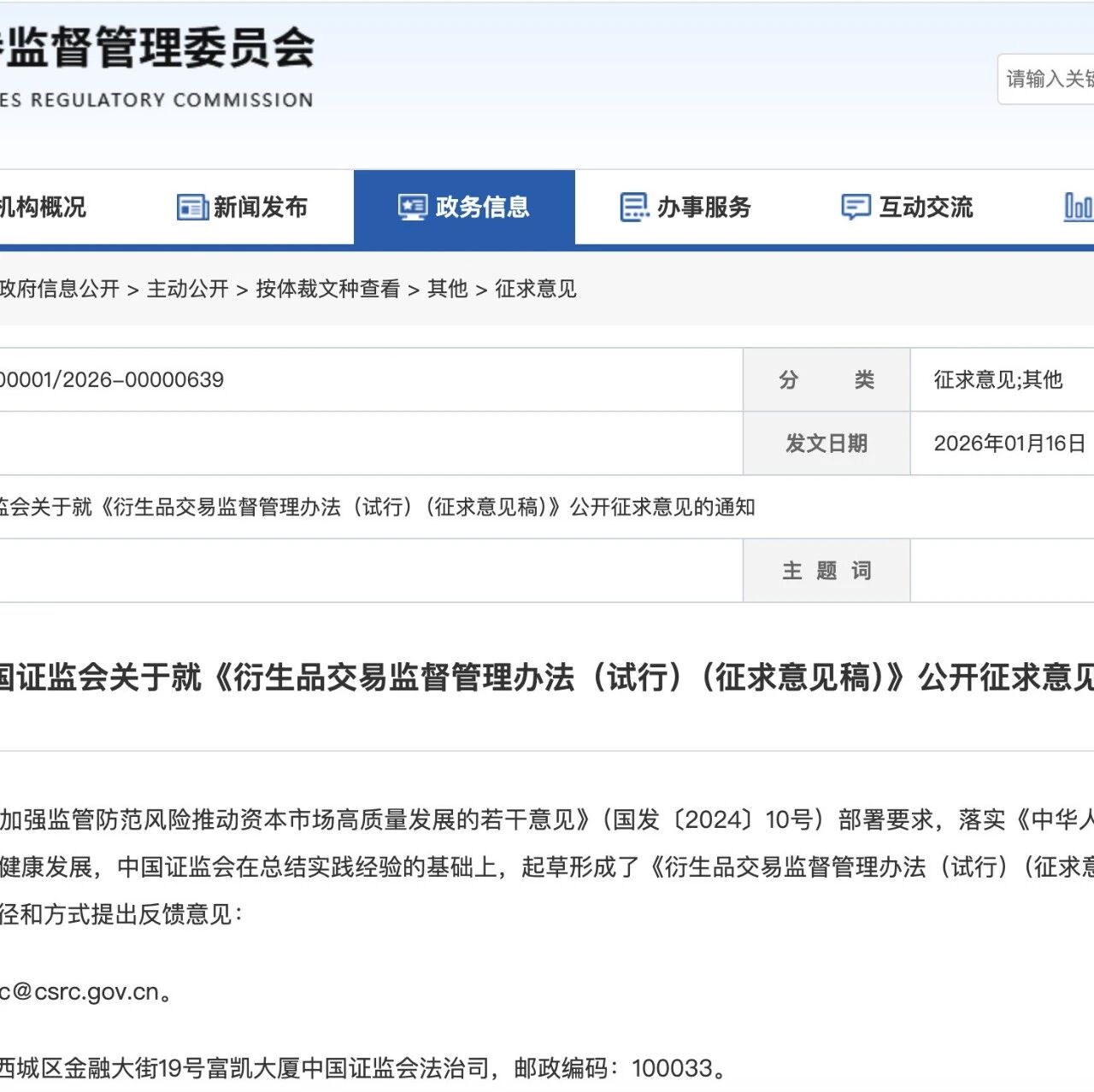Follow the 政府信息公开 breadcrumb link

(59, 289)
